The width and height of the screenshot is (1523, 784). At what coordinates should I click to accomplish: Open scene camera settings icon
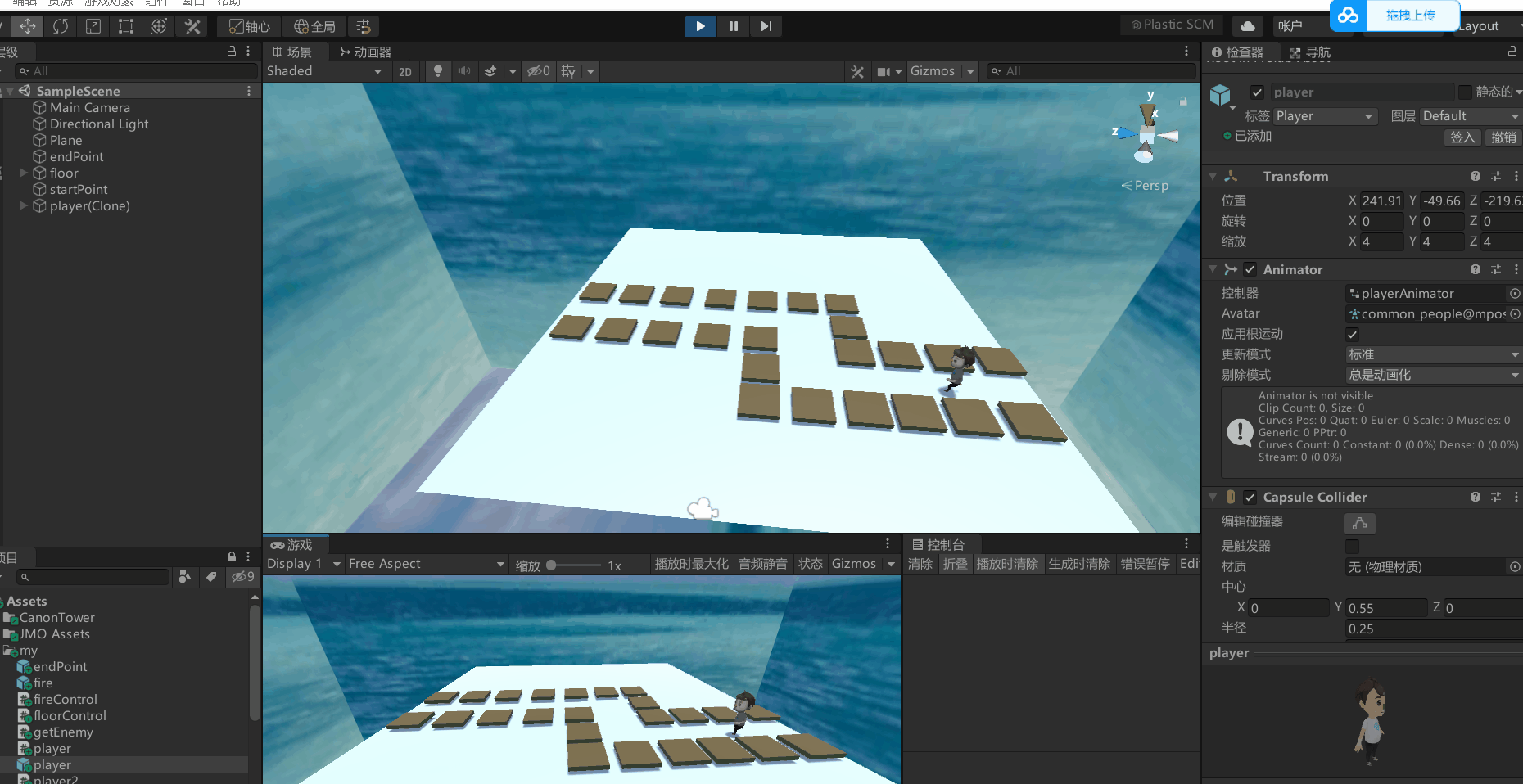point(884,71)
